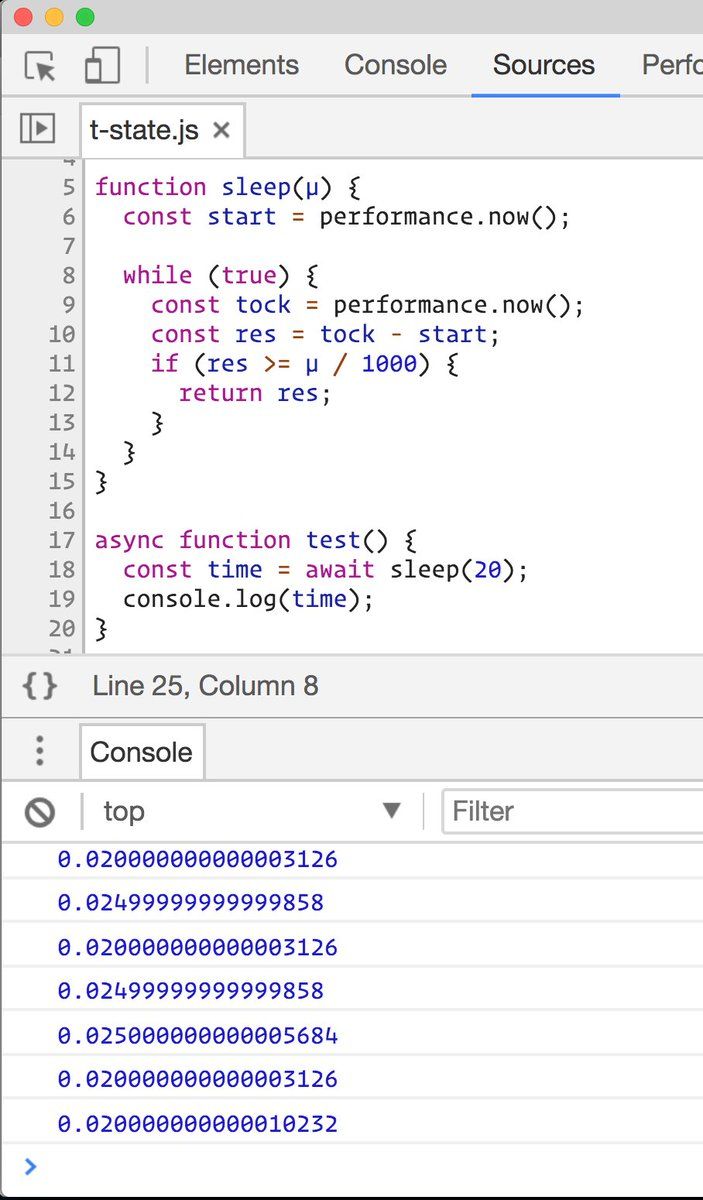Set breakpoint on line 18 gutter
This screenshot has height=1200, width=703.
pyautogui.click(x=61, y=570)
